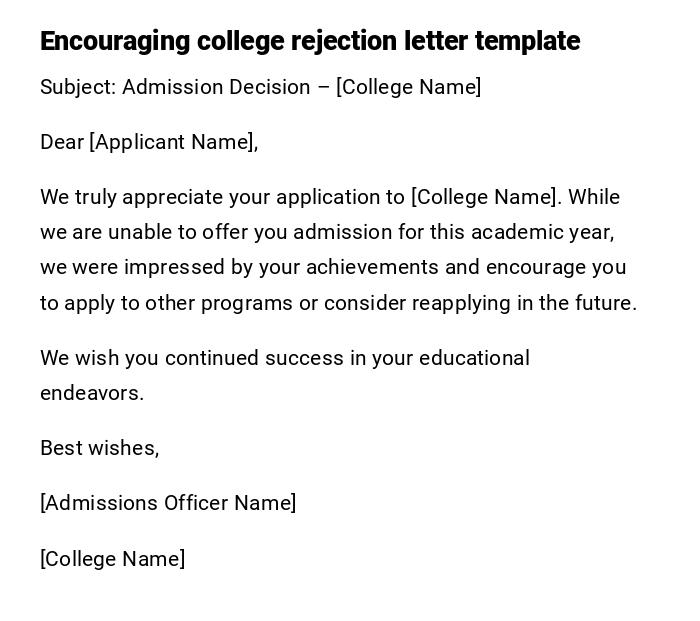The image size is (700, 621).
Task: Click the phrase "academic year"
Action: tap(556, 232)
